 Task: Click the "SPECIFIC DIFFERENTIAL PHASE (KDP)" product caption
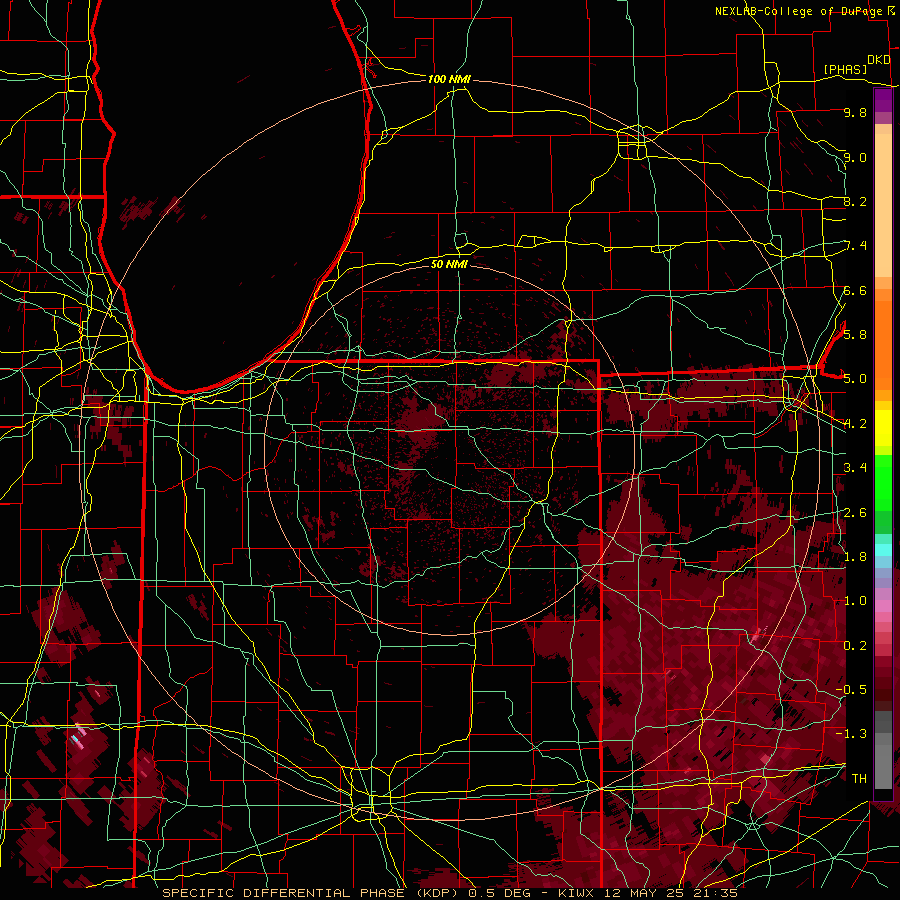311,893
